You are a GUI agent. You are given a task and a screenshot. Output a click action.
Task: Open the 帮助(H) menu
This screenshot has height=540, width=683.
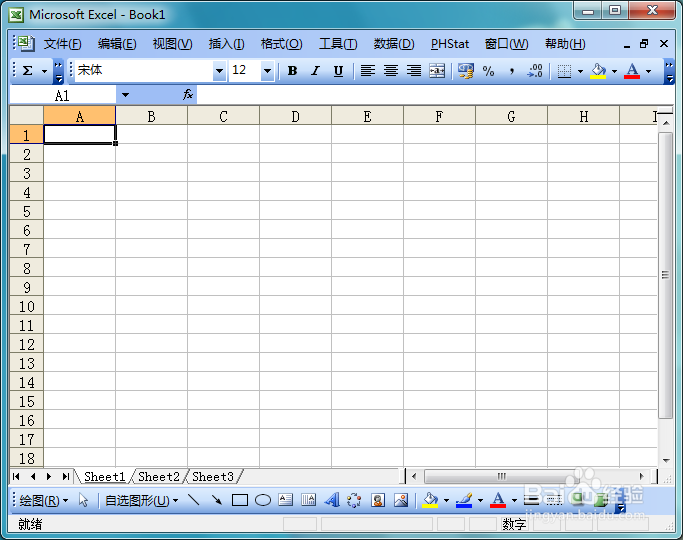[x=565, y=44]
